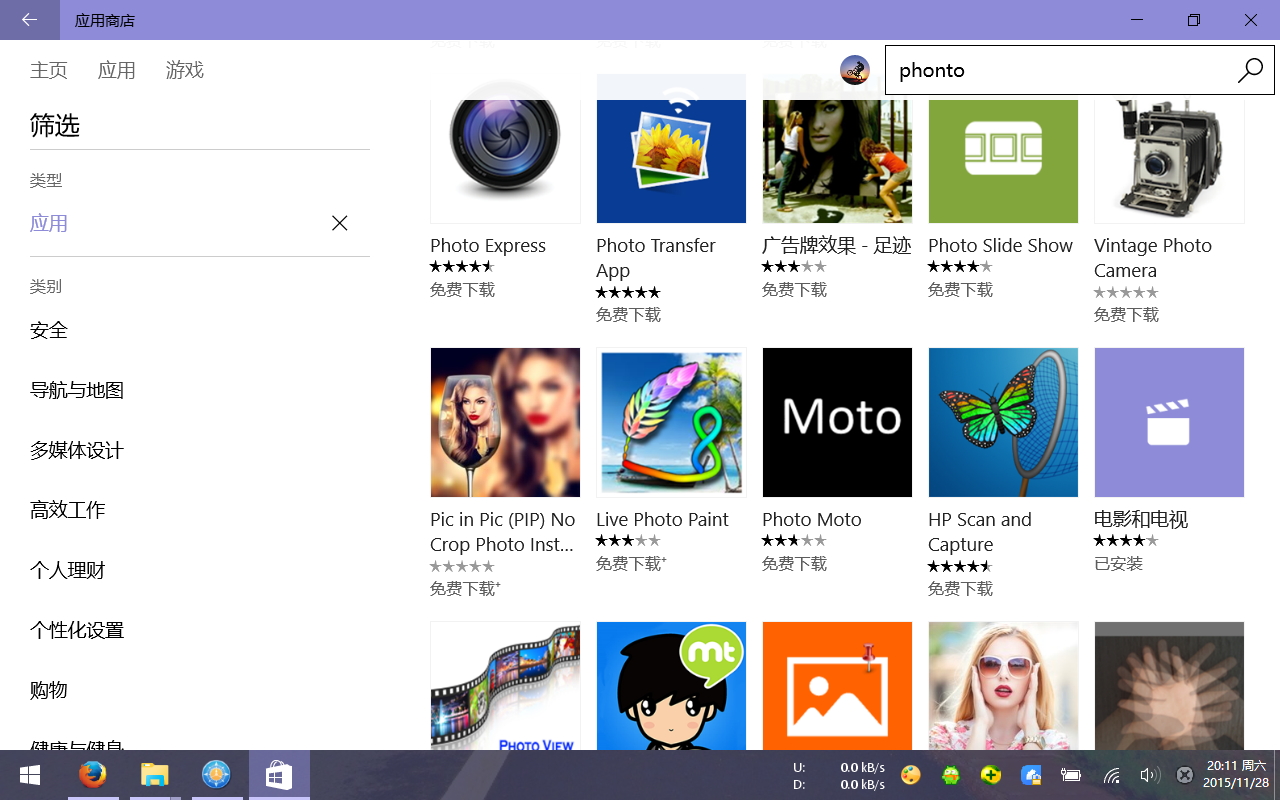This screenshot has width=1280, height=800.
Task: Open the green Photo Slide Show icon
Action: (x=1003, y=148)
